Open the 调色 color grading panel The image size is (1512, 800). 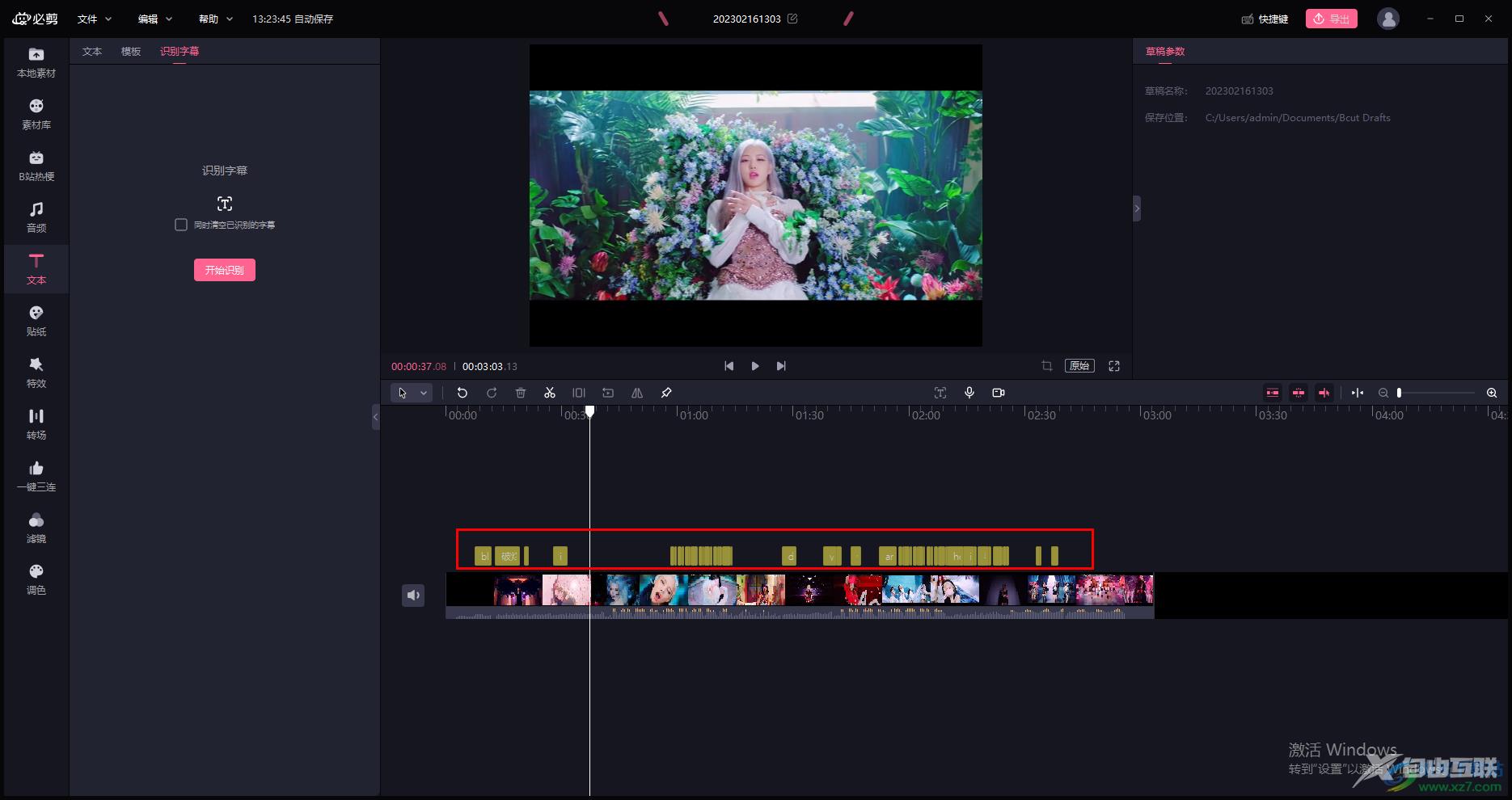(36, 579)
